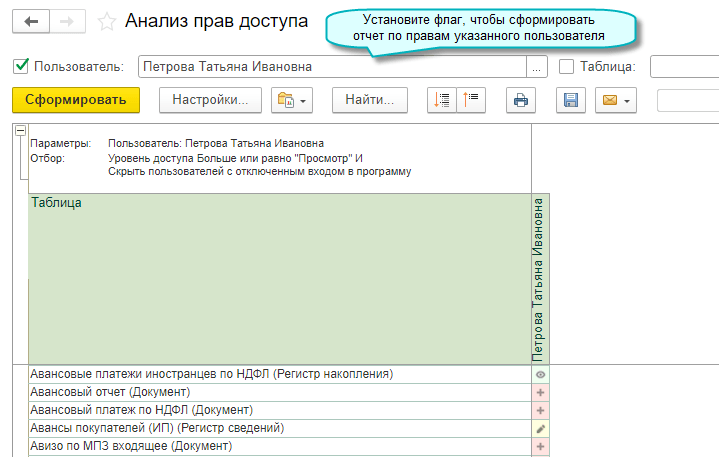Click pencil icon for Авансы покупателей row
The height and width of the screenshot is (457, 722).
pyautogui.click(x=541, y=429)
